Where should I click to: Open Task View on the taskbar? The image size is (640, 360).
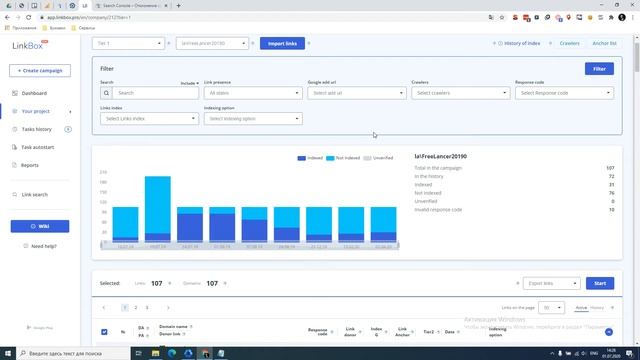coord(138,353)
